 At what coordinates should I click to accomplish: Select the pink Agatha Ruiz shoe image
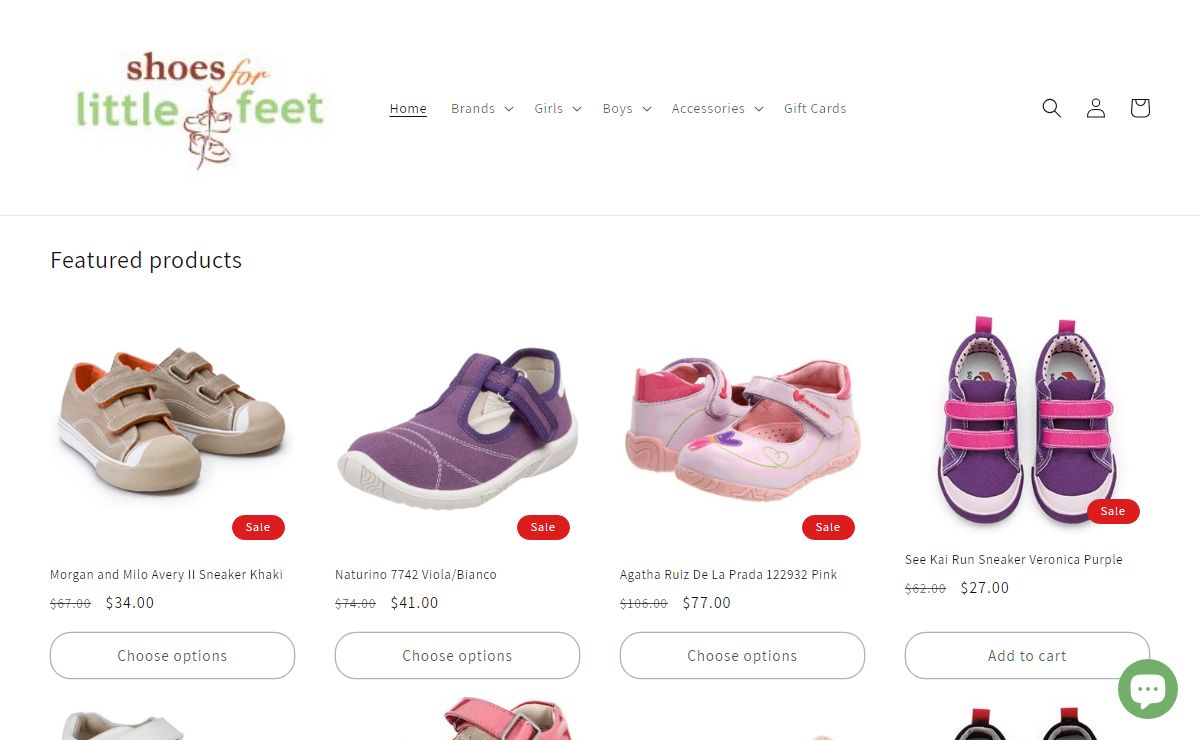742,425
